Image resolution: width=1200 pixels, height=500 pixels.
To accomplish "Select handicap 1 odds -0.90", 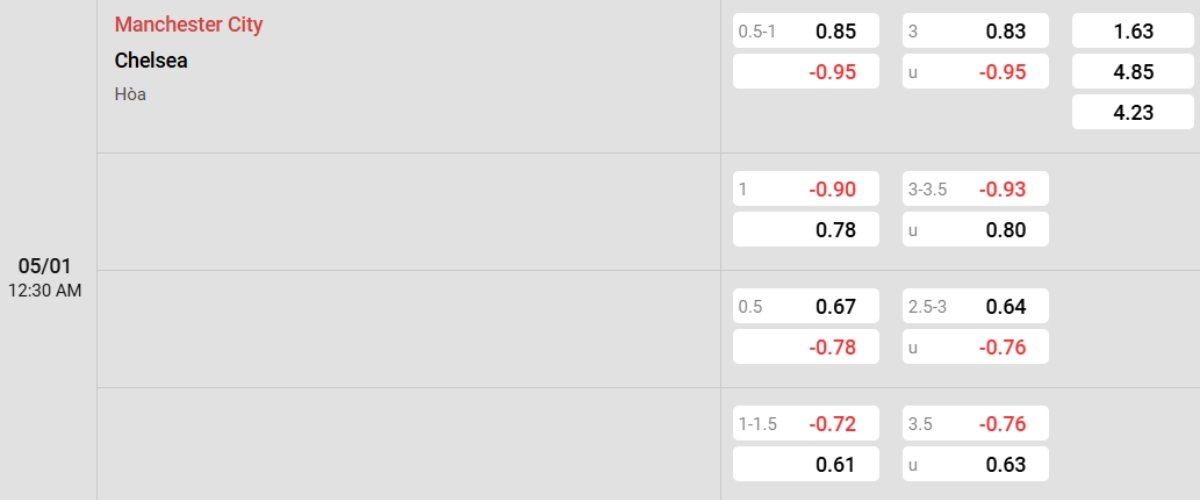I will 806,189.
